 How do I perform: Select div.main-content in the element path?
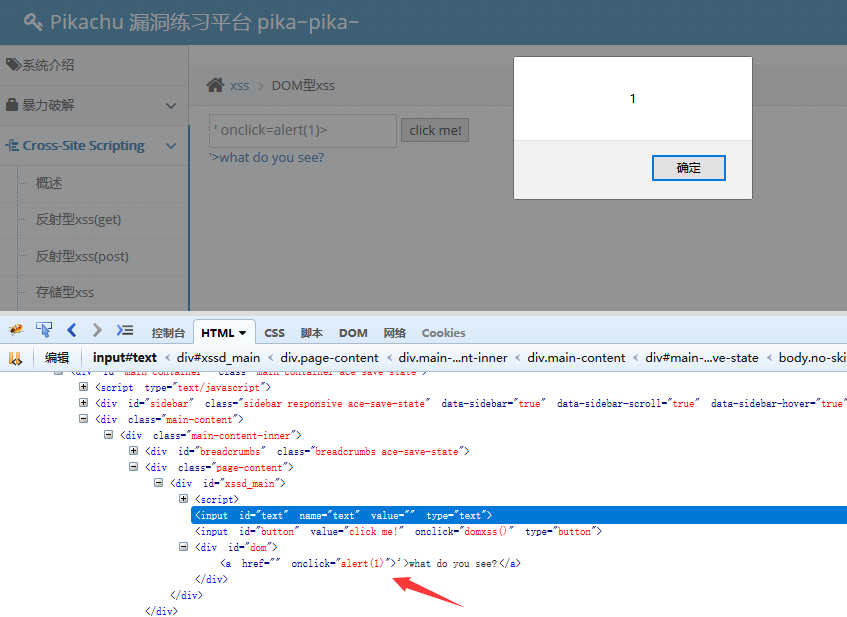pyautogui.click(x=576, y=358)
